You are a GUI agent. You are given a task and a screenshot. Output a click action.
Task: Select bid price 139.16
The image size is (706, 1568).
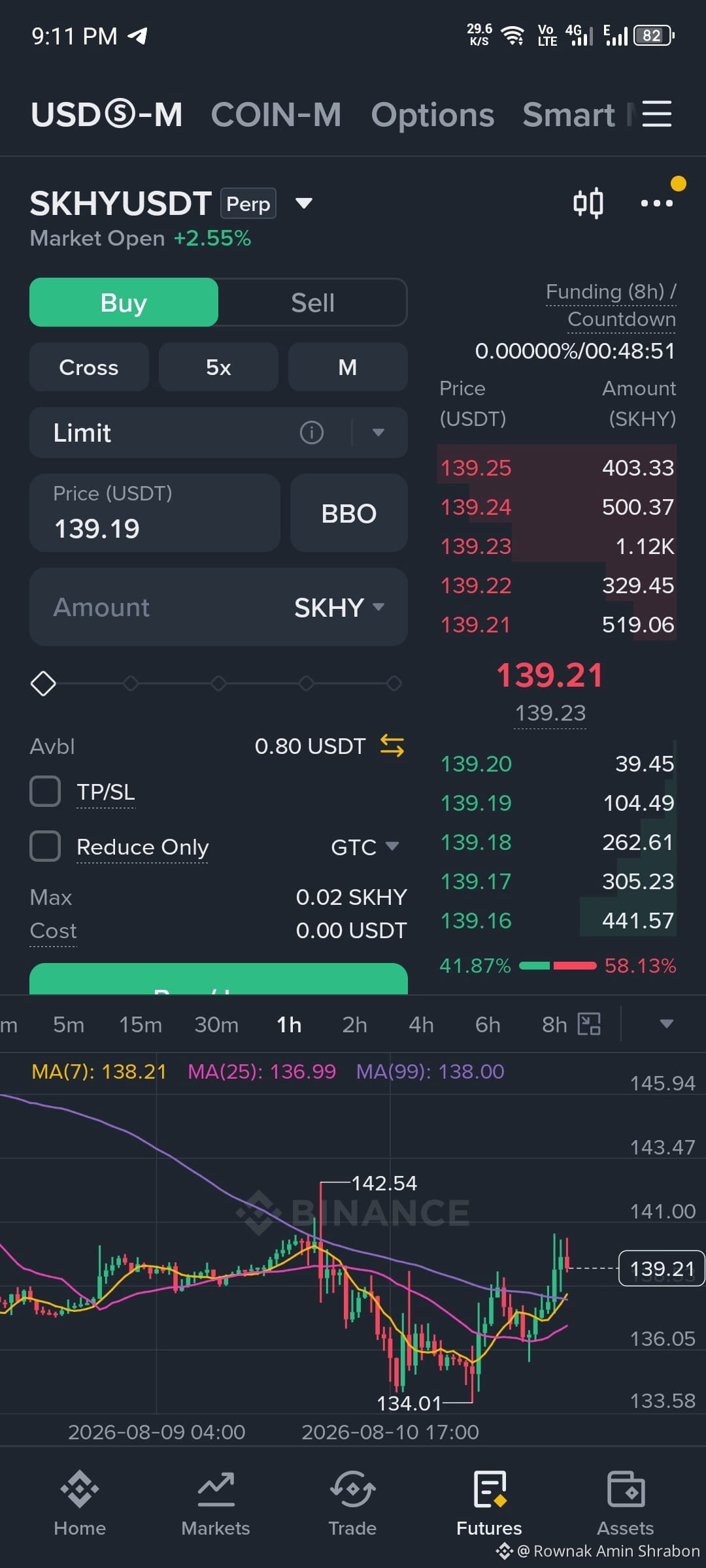(476, 921)
